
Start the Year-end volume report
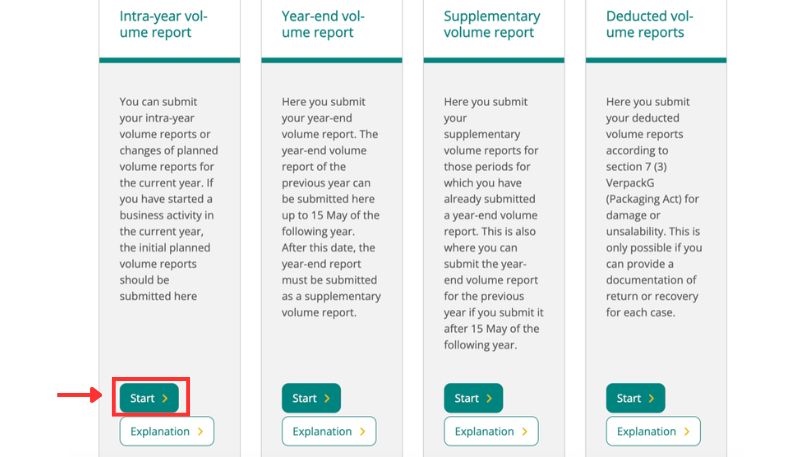tap(311, 398)
